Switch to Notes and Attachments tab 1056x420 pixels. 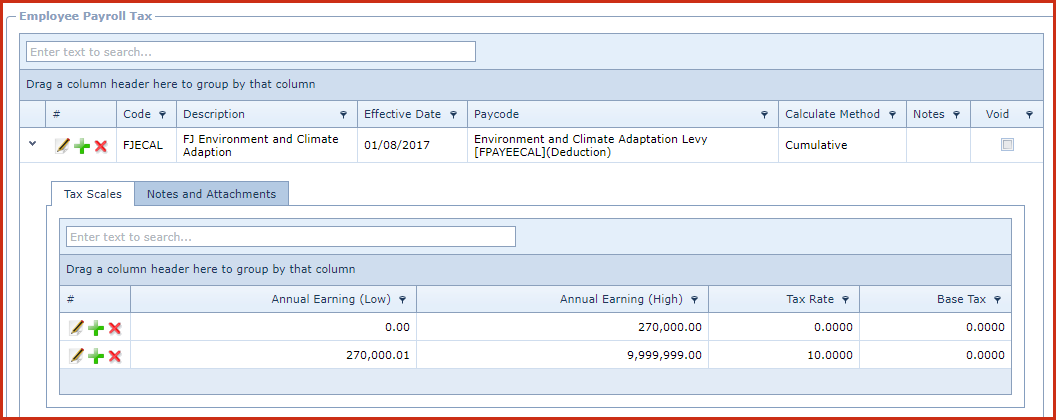211,194
